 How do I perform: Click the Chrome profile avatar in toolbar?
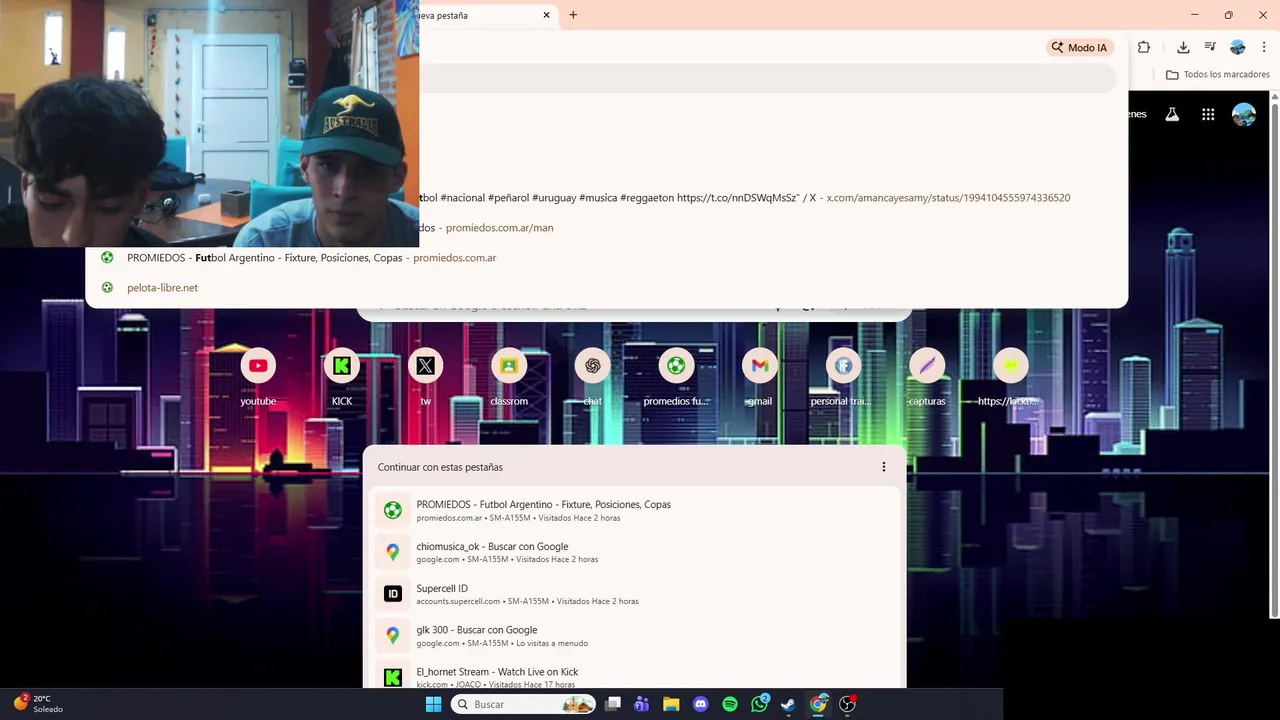click(x=1238, y=47)
